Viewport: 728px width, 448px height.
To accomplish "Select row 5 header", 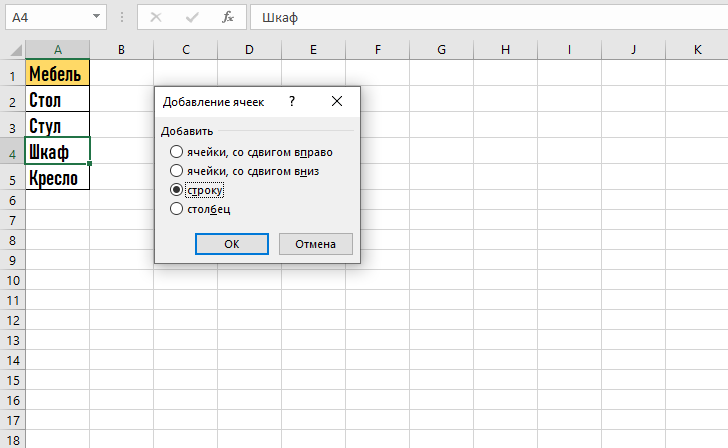I will (13, 177).
